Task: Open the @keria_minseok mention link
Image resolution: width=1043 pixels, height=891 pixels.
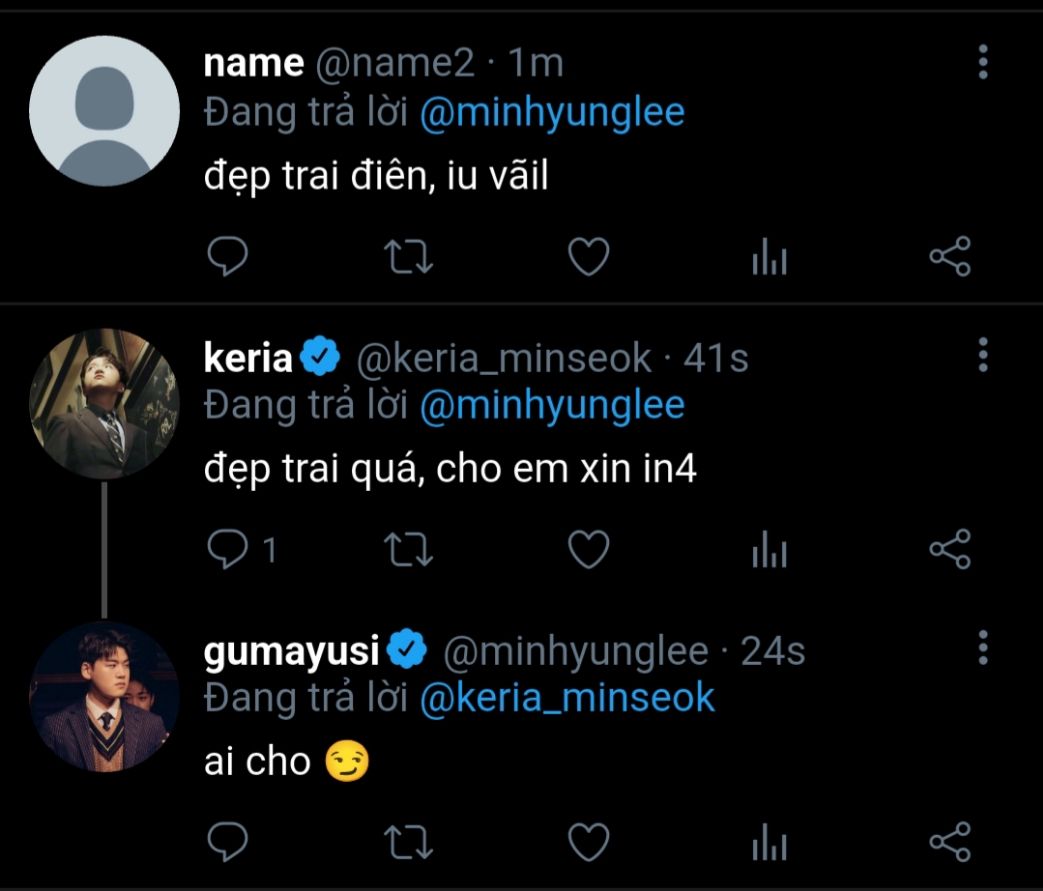Action: tap(567, 698)
